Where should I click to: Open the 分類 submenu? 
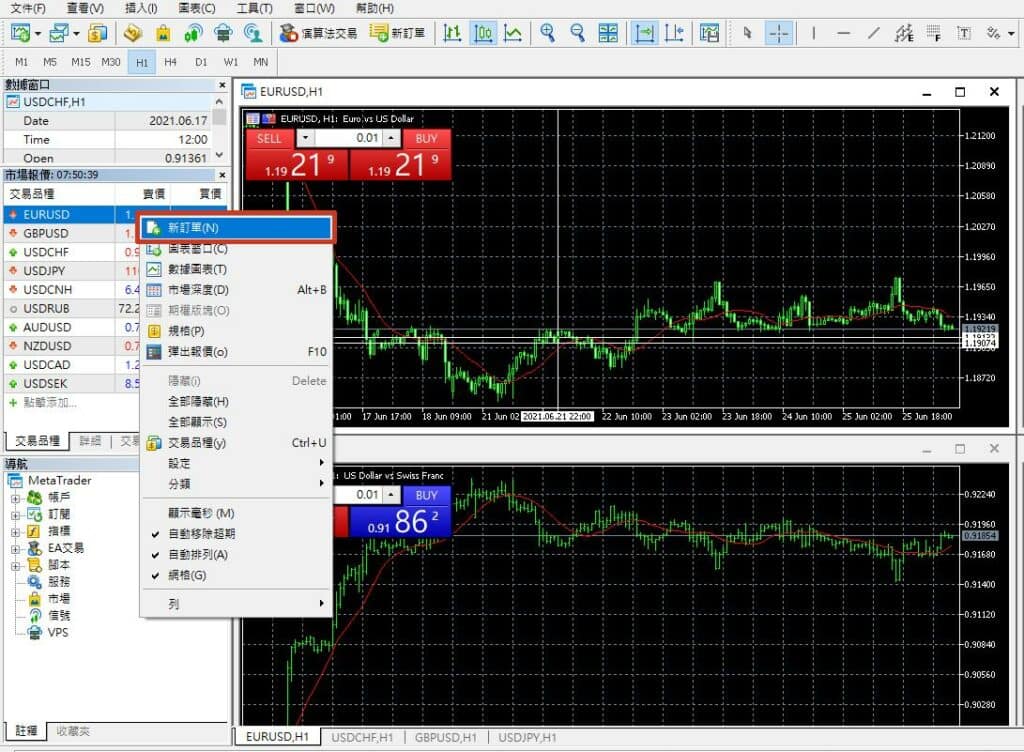pos(236,484)
